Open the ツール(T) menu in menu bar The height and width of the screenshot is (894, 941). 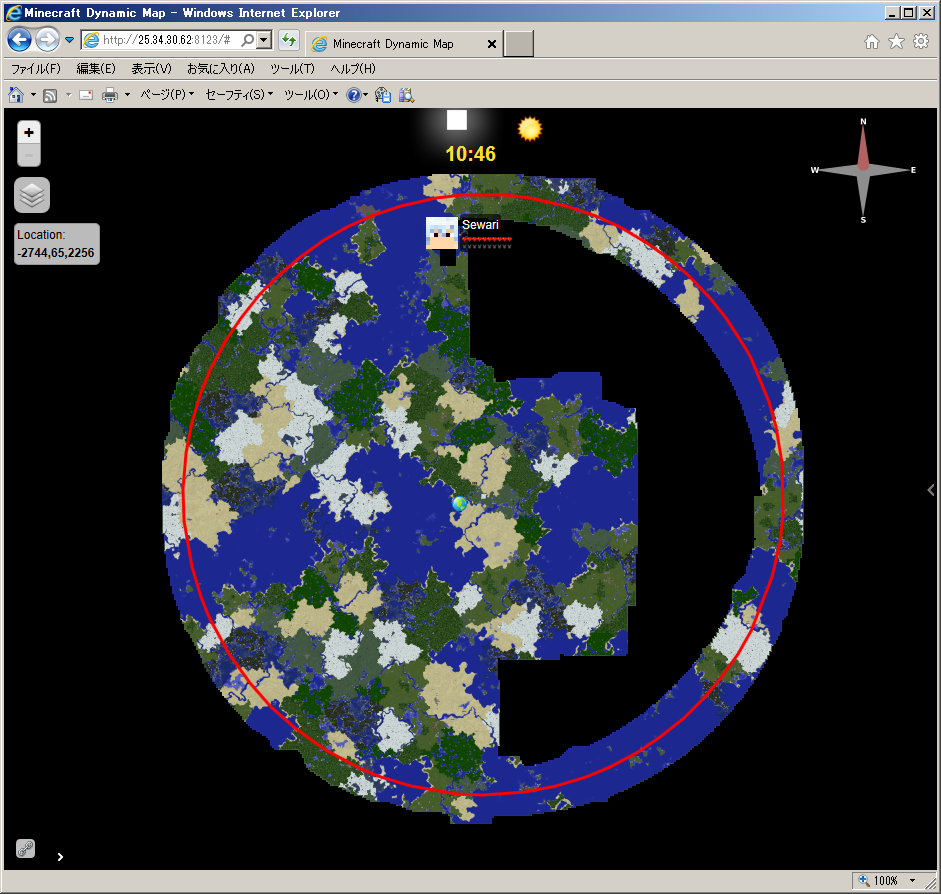[x=292, y=69]
